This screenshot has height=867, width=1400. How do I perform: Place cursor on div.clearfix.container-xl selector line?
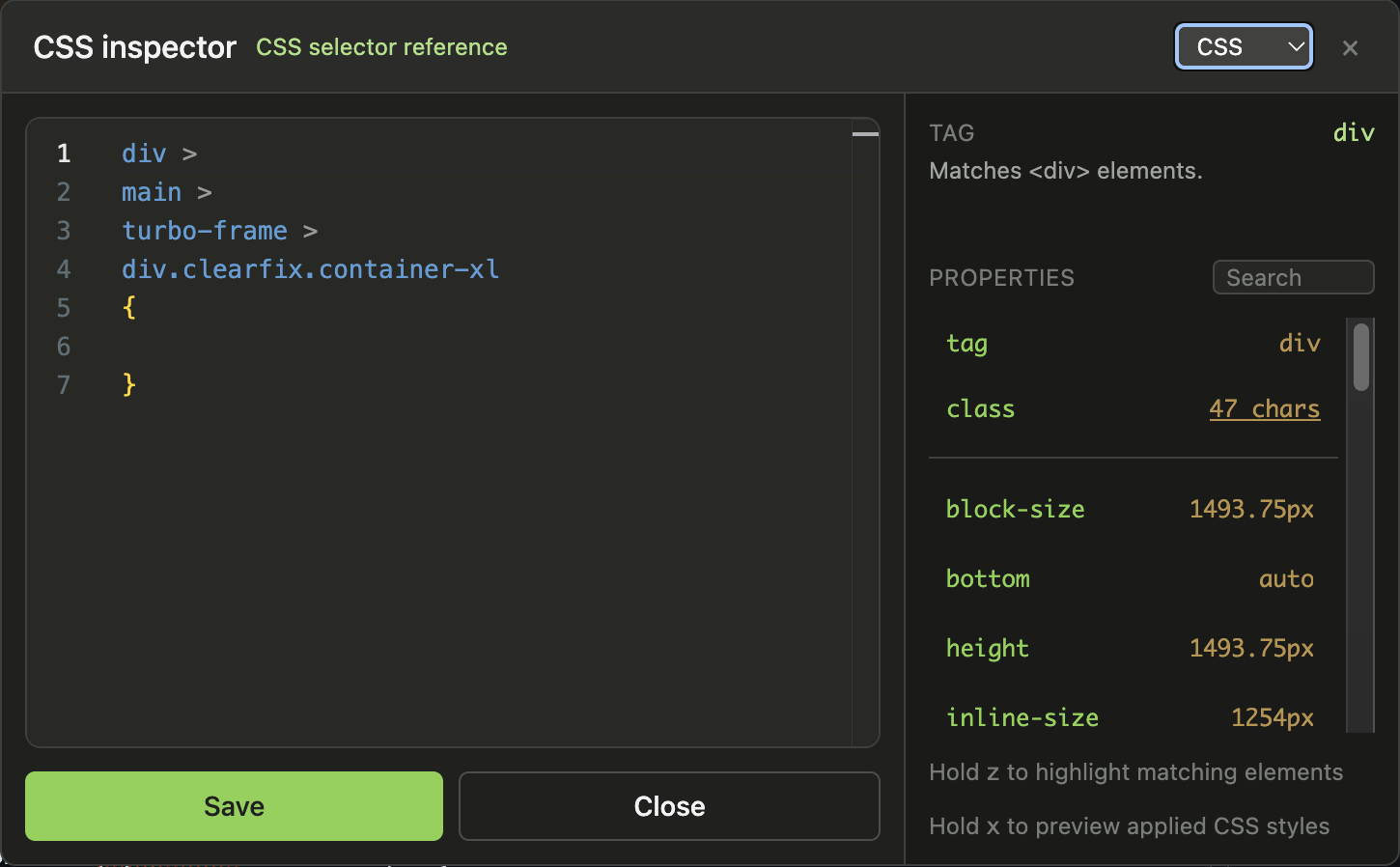click(310, 269)
